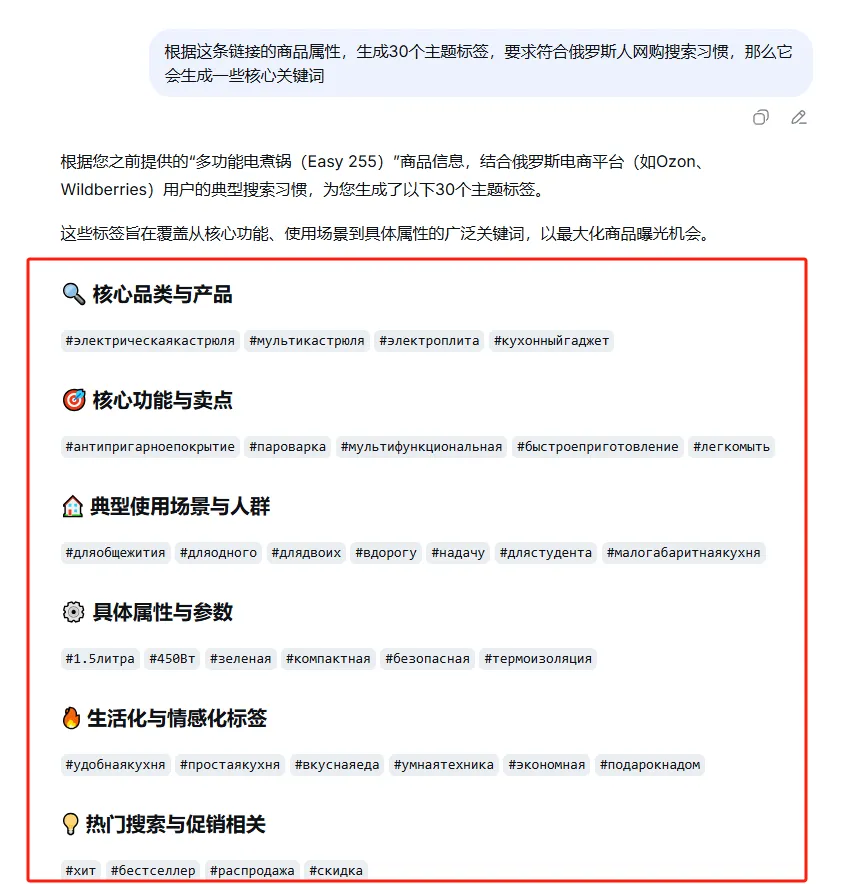Select the #мультикастрюля tag
859x884 pixels.
coord(307,341)
